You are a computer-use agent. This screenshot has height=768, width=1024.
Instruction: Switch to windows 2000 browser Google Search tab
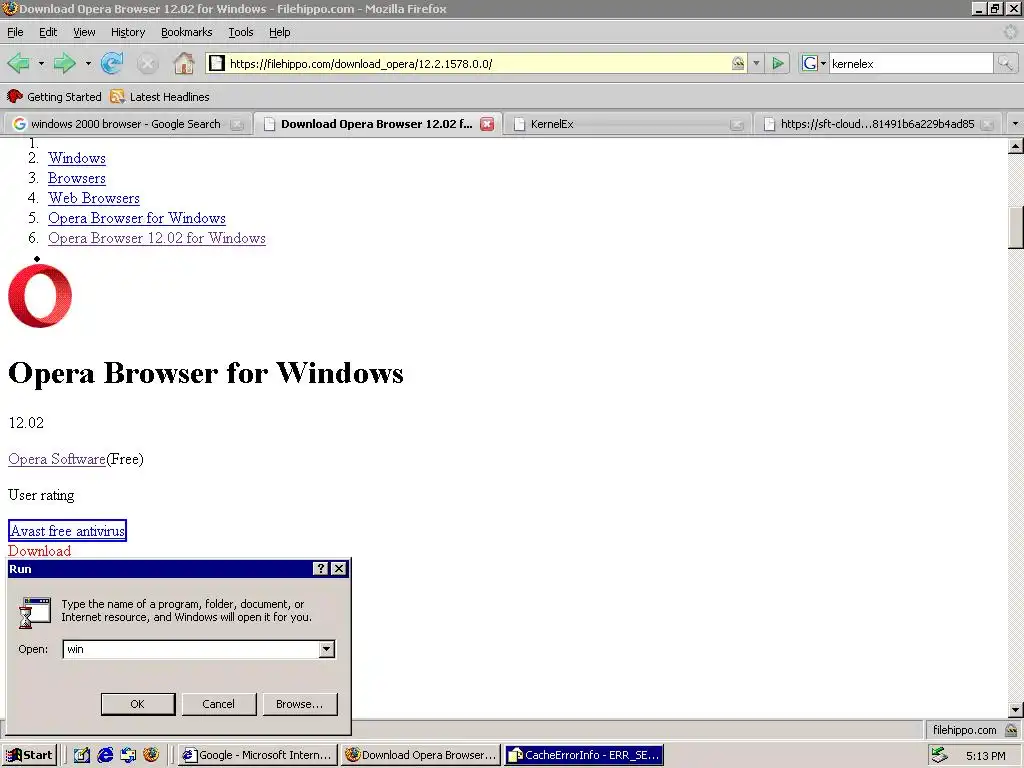125,123
